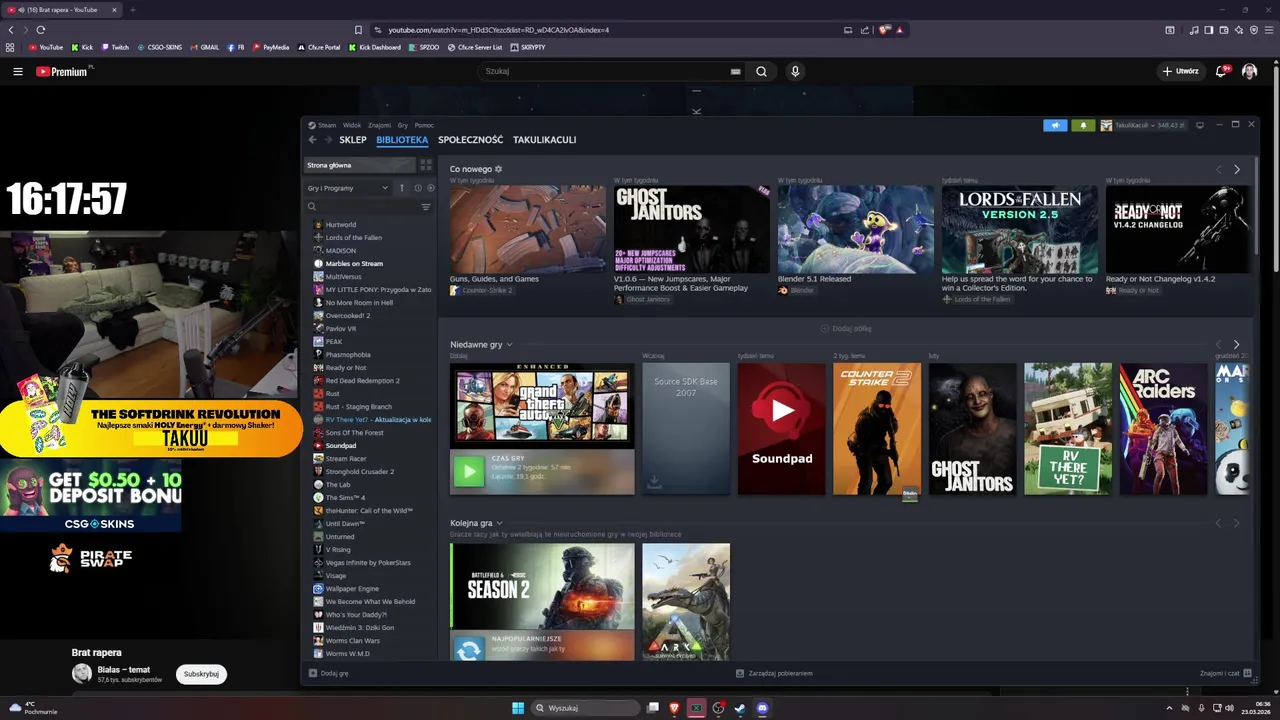Open YouTube account avatar

point(1250,71)
